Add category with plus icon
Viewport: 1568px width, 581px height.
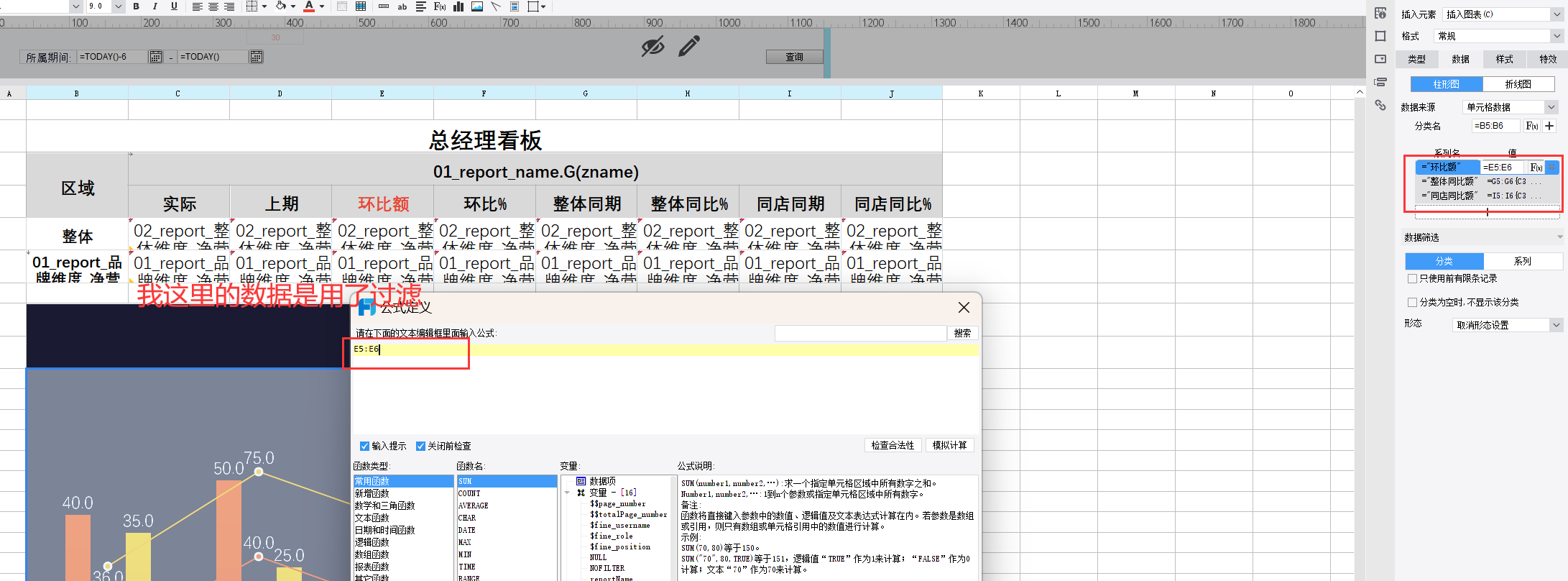1549,126
